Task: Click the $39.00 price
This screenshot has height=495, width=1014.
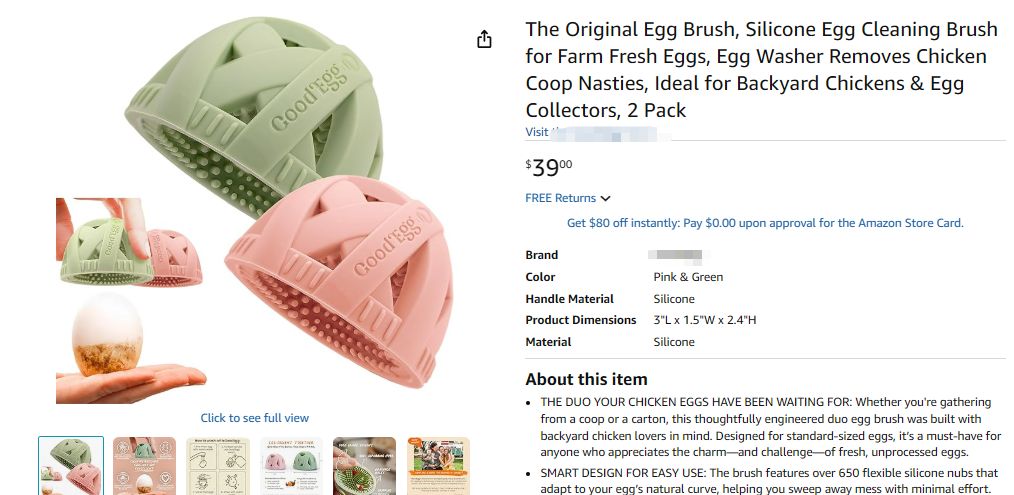Action: pyautogui.click(x=549, y=168)
